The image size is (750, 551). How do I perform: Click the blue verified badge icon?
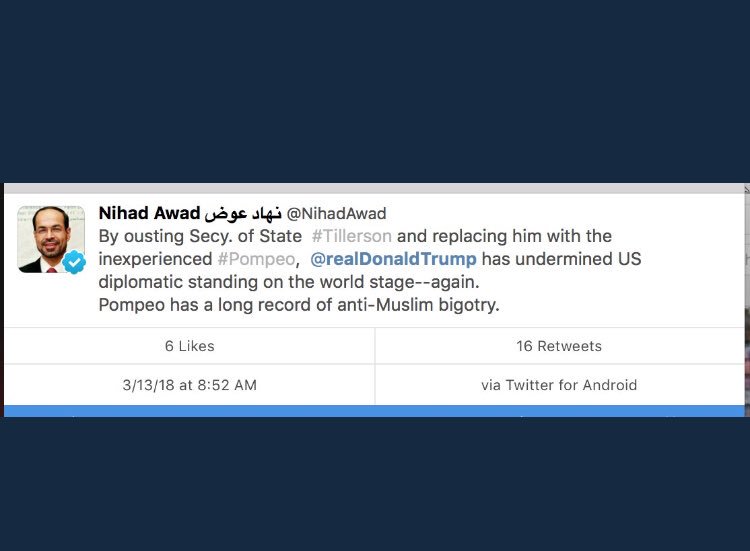click(x=74, y=262)
